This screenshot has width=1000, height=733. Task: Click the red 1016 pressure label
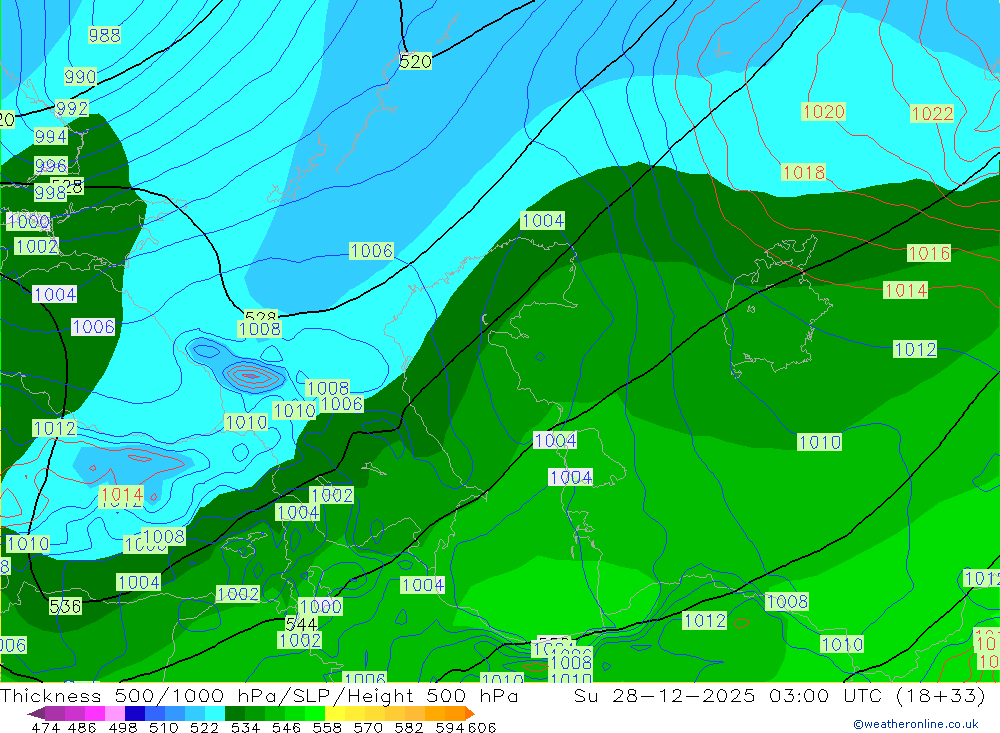click(x=929, y=253)
